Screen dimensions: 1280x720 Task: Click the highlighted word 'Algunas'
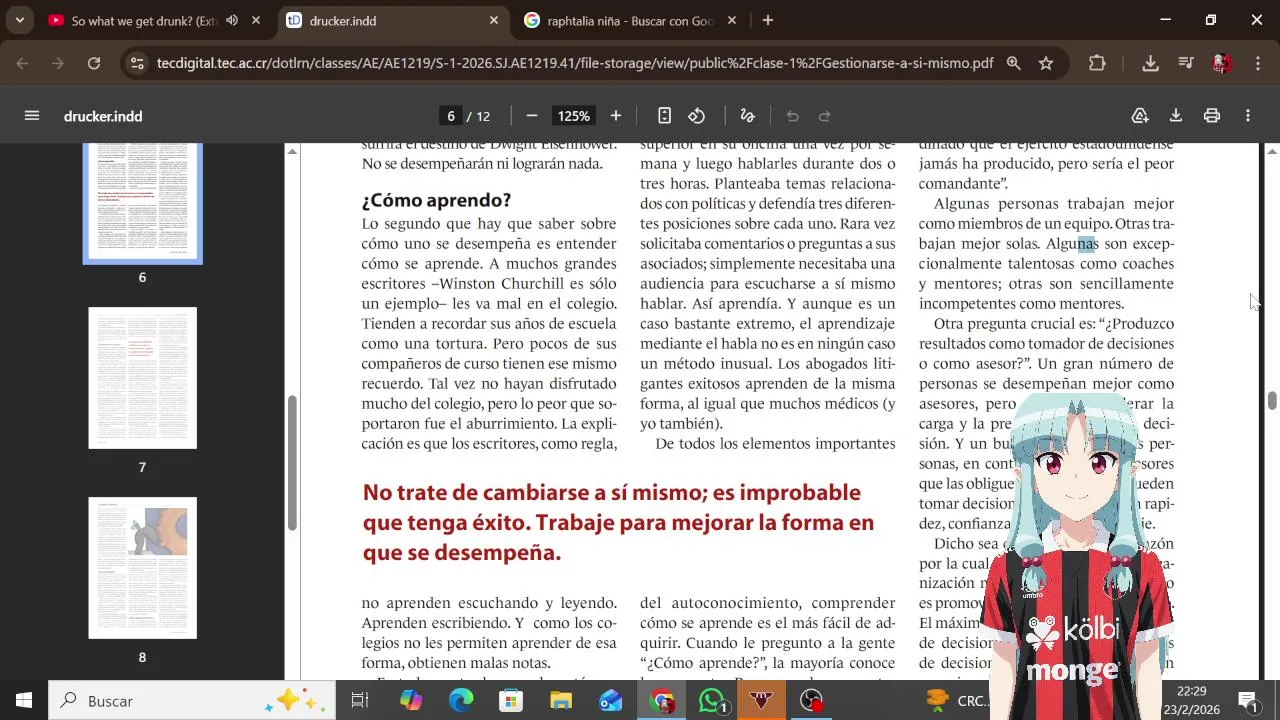(1072, 244)
